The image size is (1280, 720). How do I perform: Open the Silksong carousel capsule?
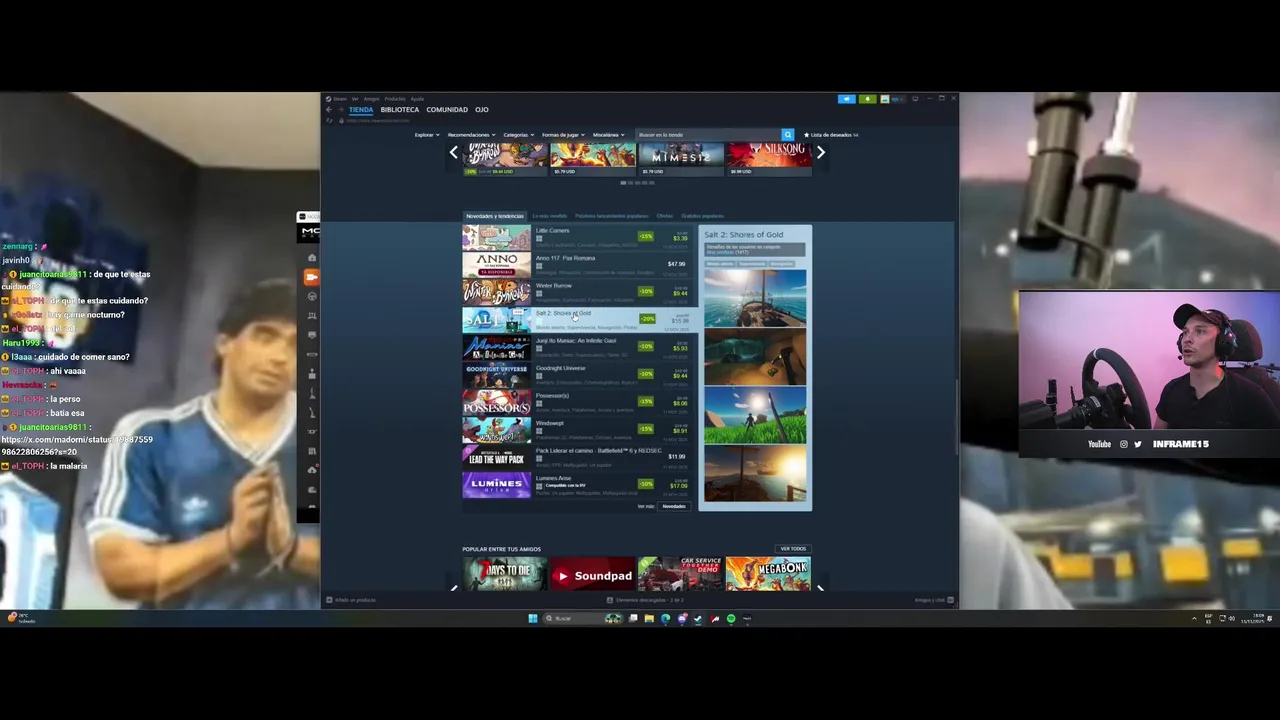tap(769, 158)
